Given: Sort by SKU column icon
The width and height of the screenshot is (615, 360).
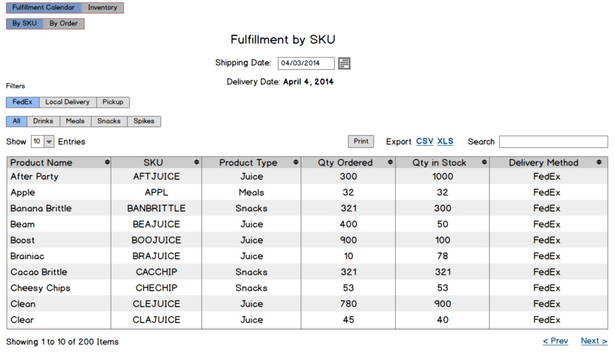Looking at the screenshot, I should (197, 162).
